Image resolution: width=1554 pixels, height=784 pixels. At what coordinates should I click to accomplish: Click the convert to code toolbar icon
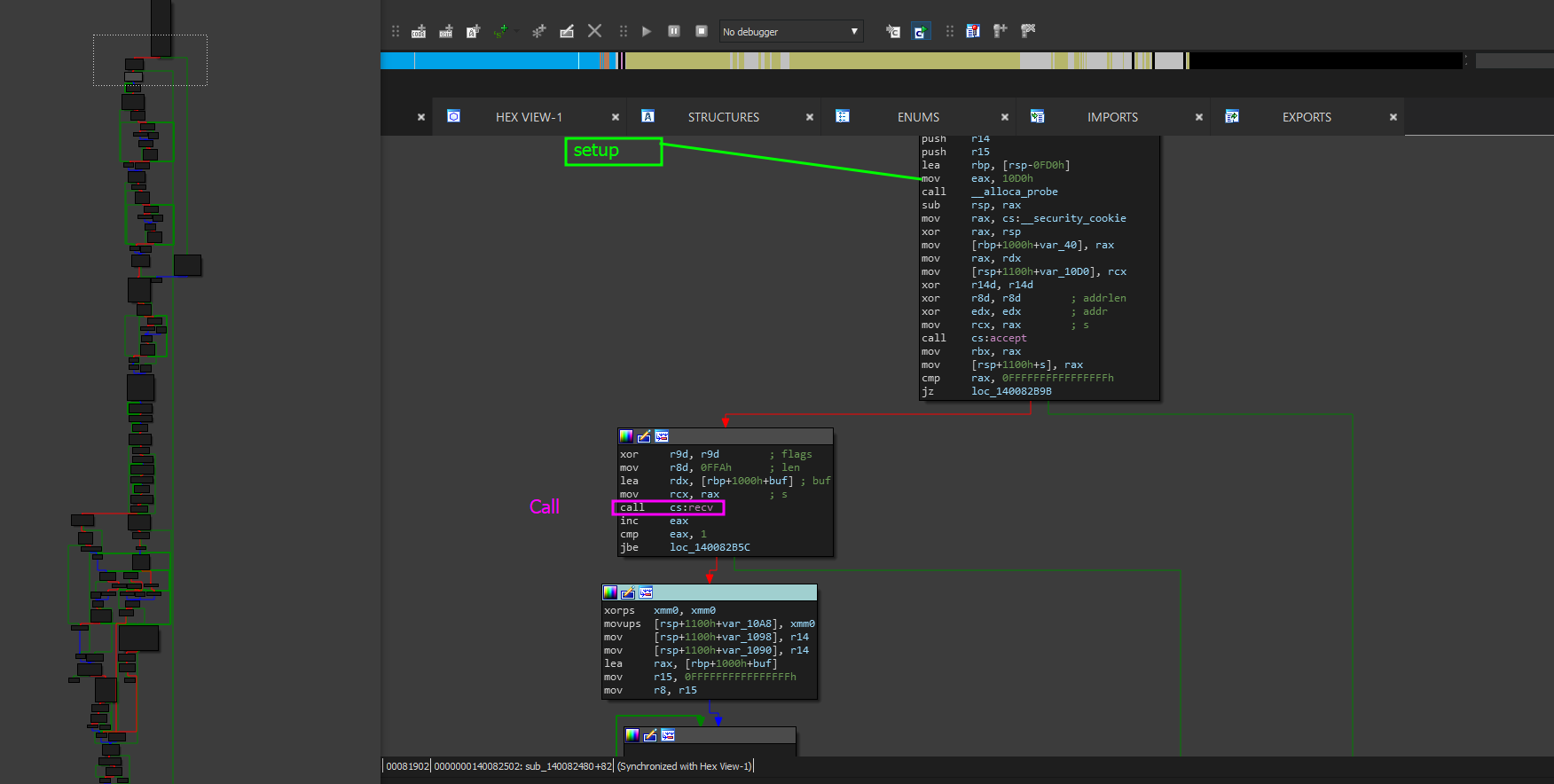point(419,31)
